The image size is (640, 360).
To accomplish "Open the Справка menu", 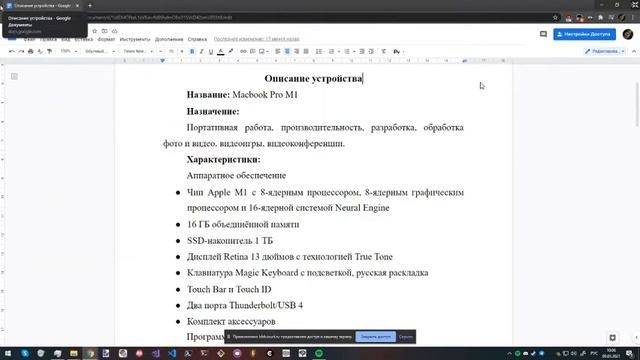I will (197, 39).
